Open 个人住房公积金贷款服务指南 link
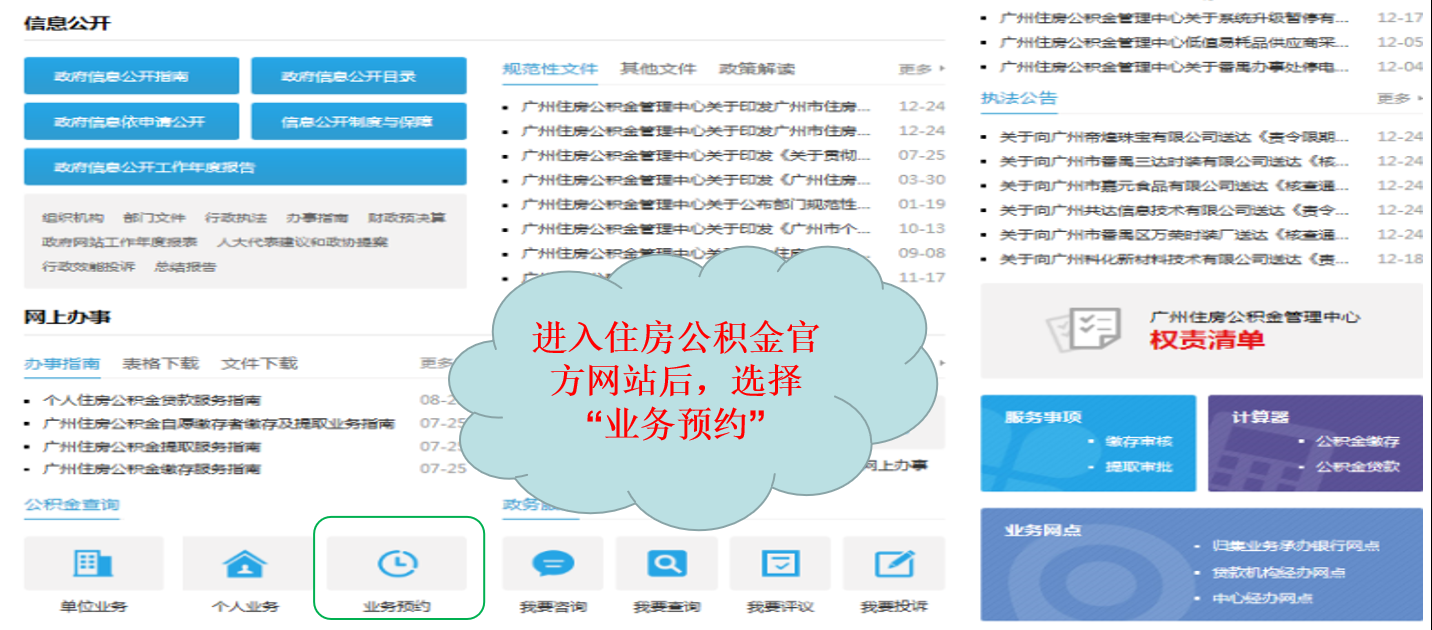This screenshot has height=630, width=1432. (x=152, y=400)
